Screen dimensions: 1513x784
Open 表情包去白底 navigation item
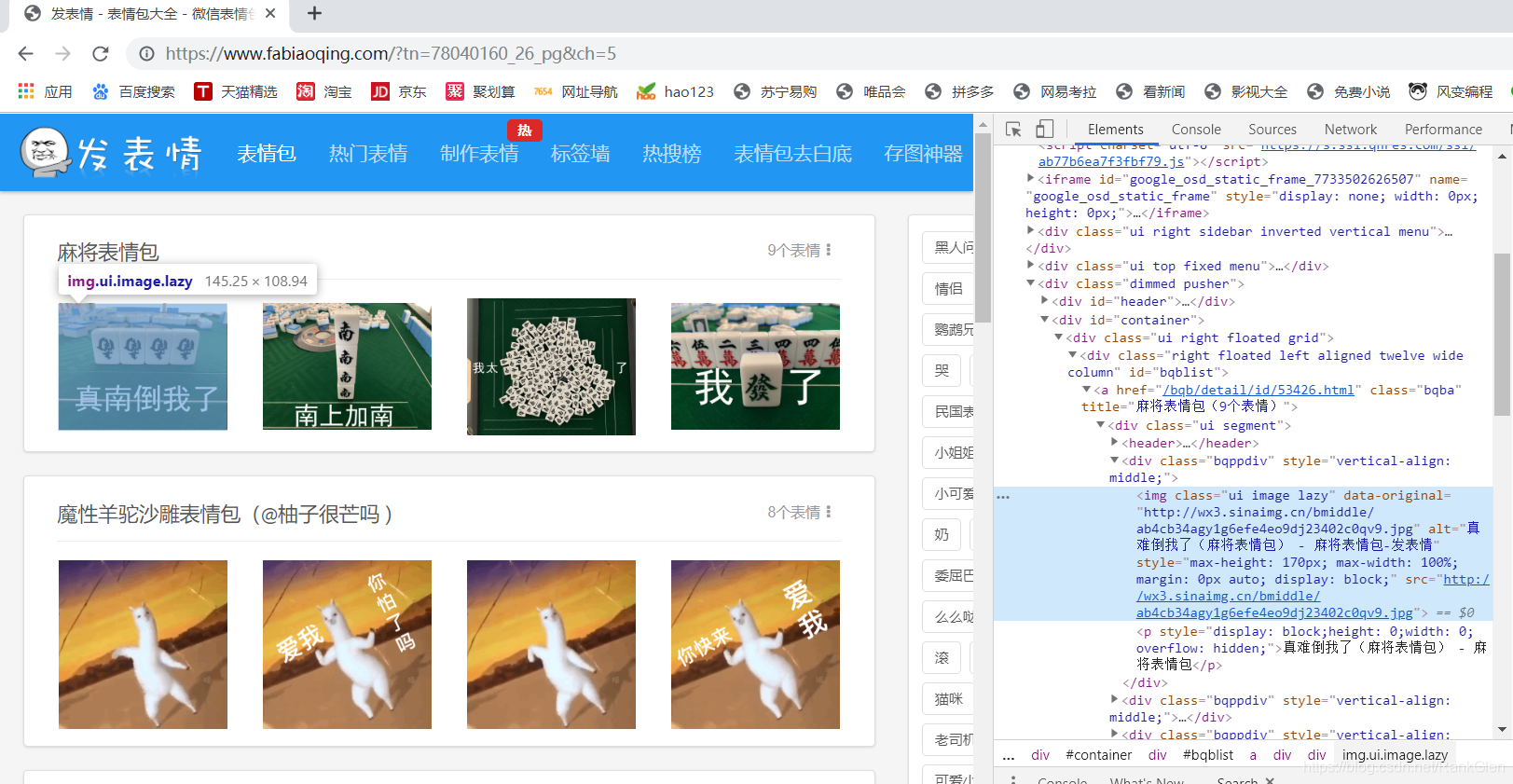tap(793, 154)
